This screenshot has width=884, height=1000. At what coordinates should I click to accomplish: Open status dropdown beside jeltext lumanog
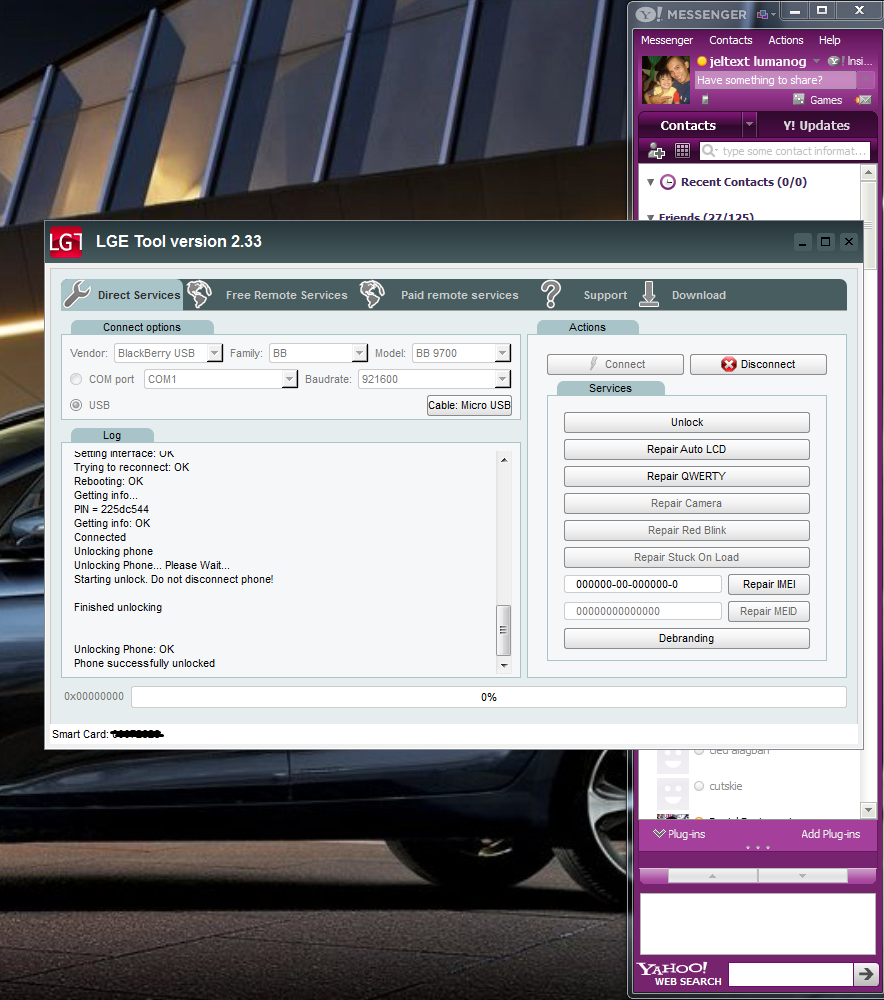pos(816,61)
